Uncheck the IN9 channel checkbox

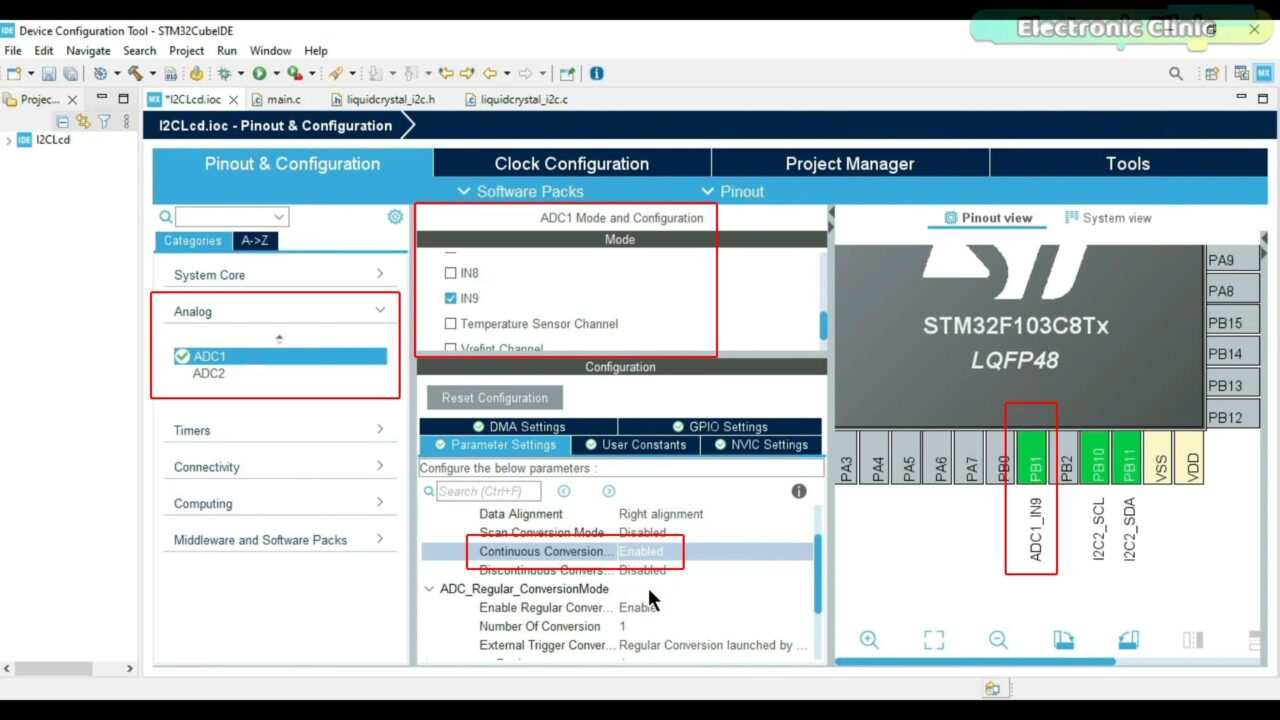(450, 298)
